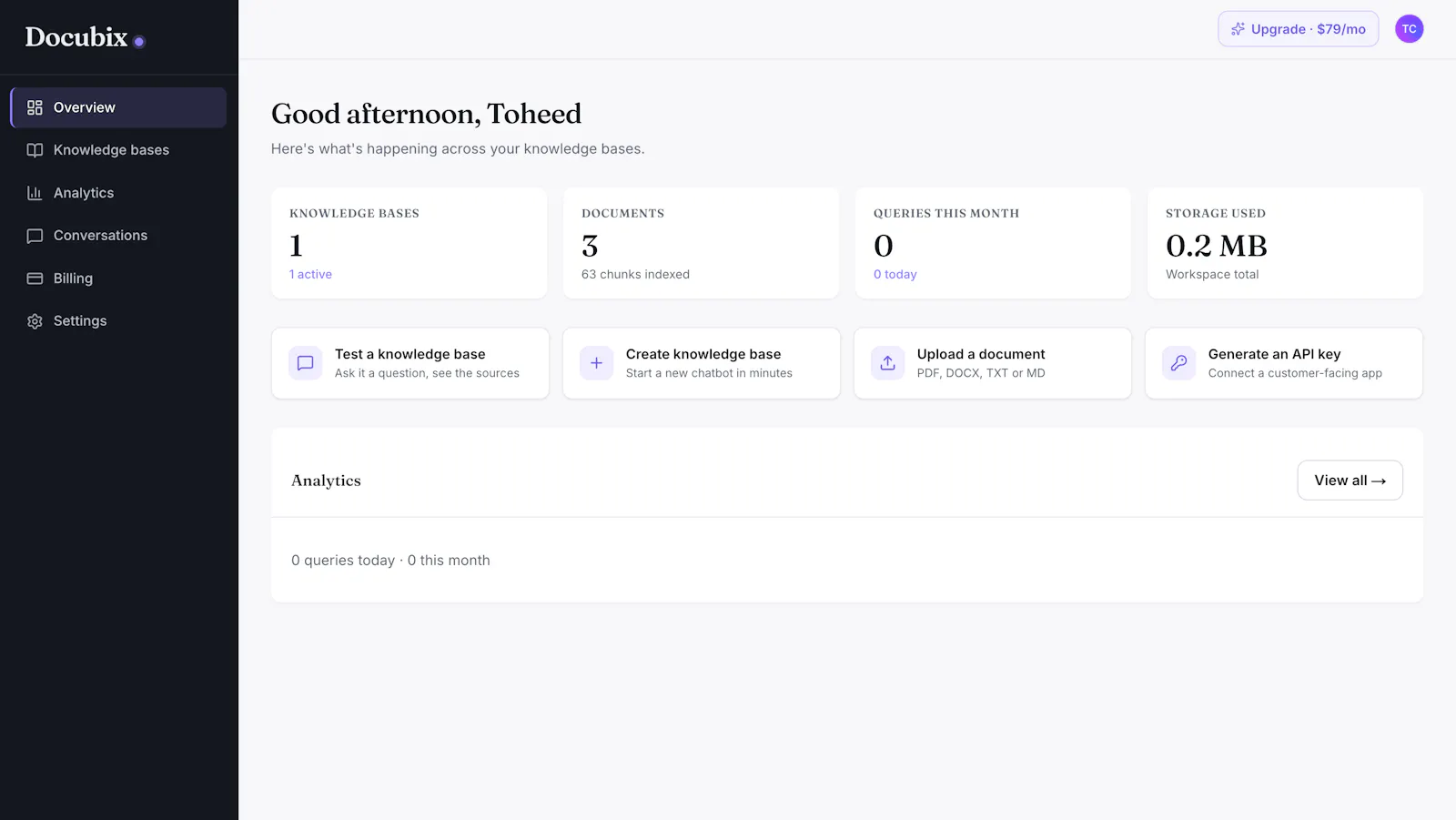Click the Settings gear icon
Screen dimensions: 1456x820
(35, 321)
